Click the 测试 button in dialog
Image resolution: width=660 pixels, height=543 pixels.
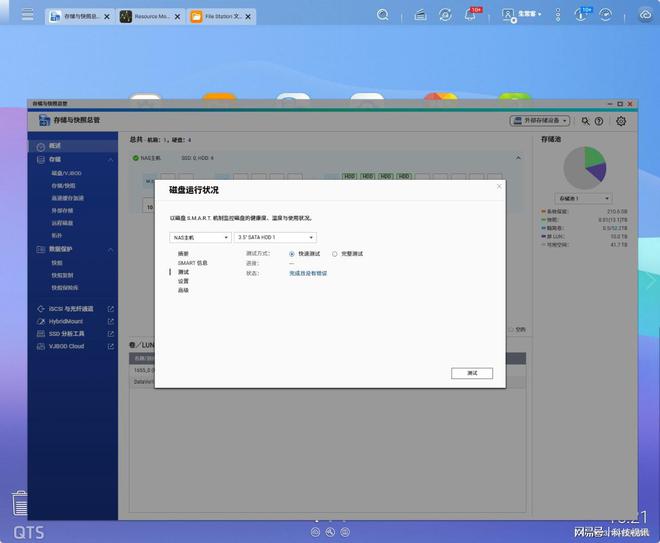tap(472, 373)
